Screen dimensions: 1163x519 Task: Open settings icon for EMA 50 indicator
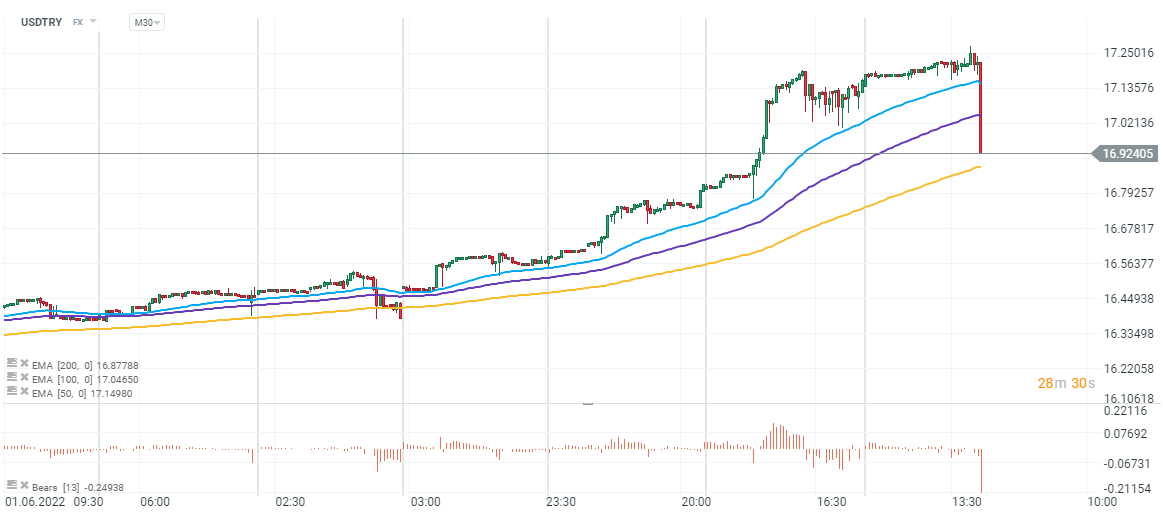(11, 391)
